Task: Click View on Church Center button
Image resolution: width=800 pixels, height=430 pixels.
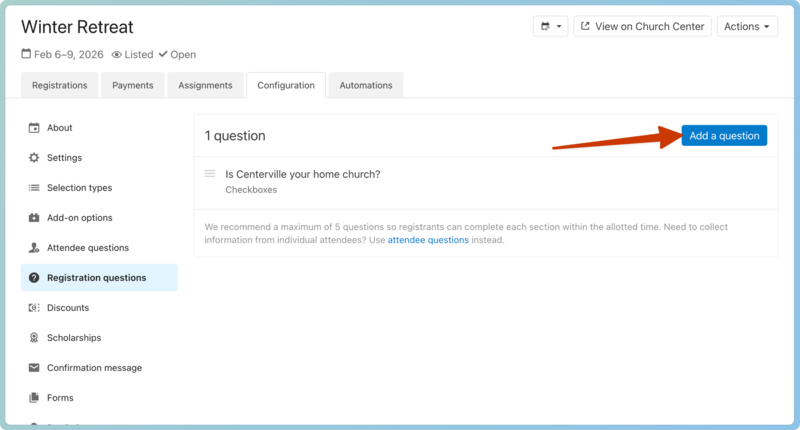Action: (x=642, y=27)
